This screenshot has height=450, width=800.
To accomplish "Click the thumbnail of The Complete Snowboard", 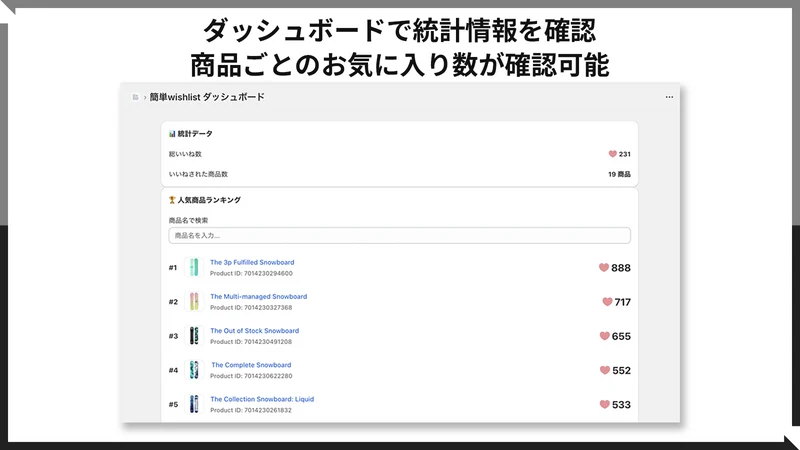I will pyautogui.click(x=194, y=370).
